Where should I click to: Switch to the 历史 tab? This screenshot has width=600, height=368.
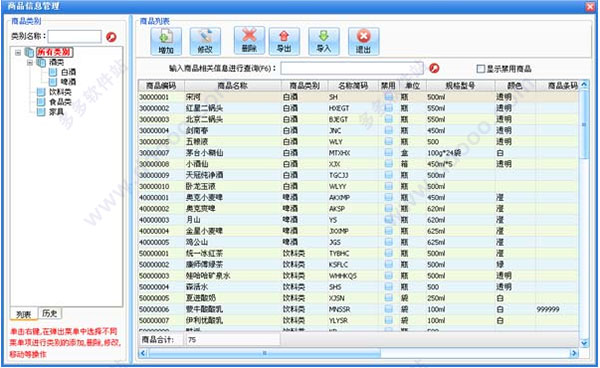(x=50, y=314)
